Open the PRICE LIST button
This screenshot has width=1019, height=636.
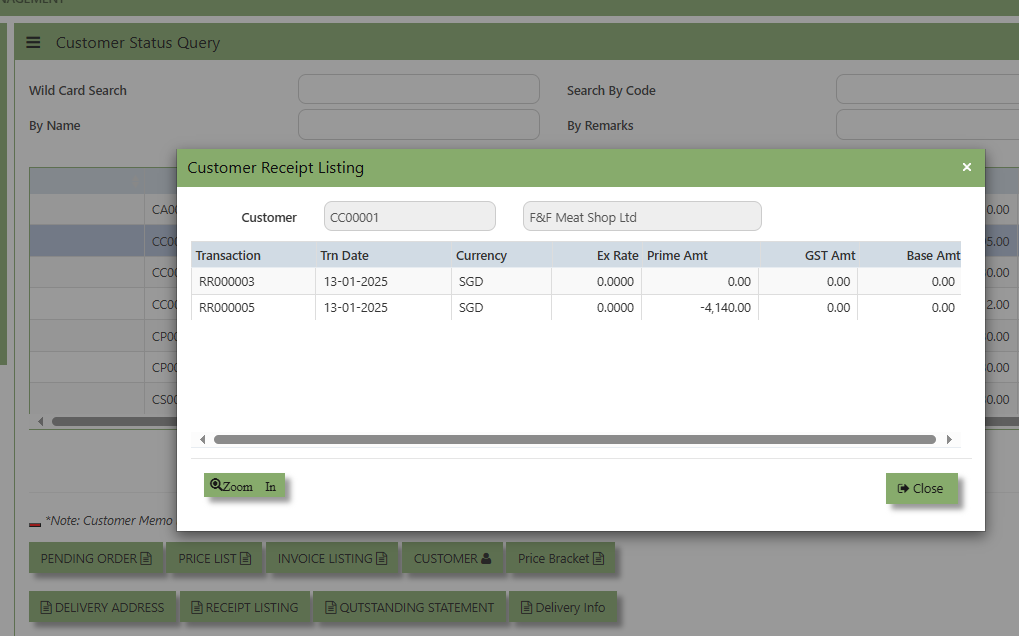(x=214, y=558)
